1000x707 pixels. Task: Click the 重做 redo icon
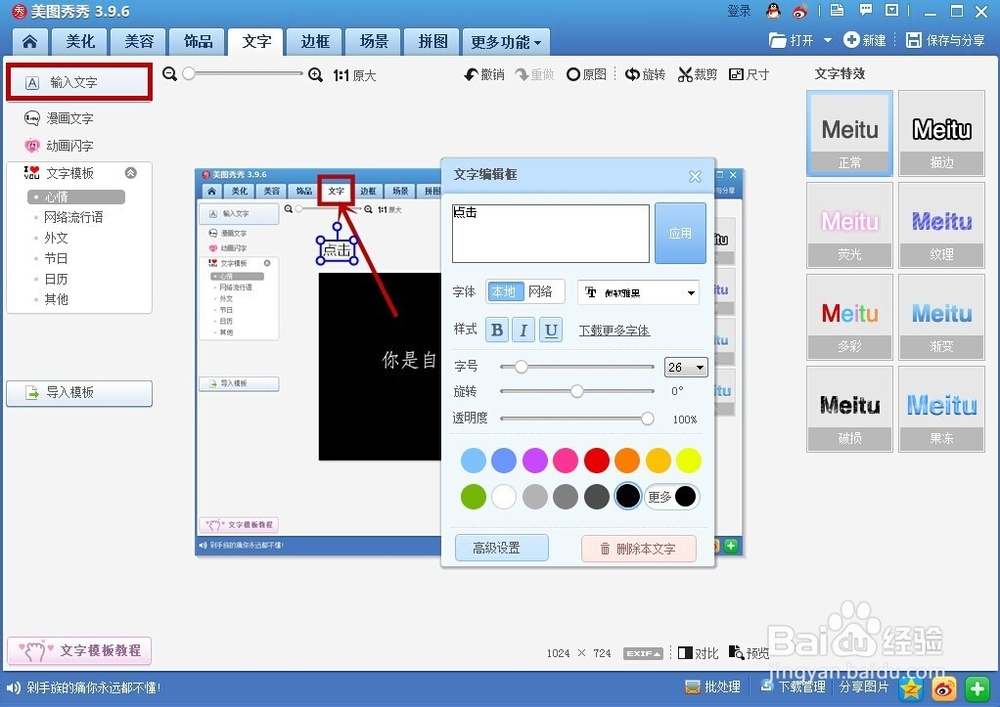tap(522, 75)
